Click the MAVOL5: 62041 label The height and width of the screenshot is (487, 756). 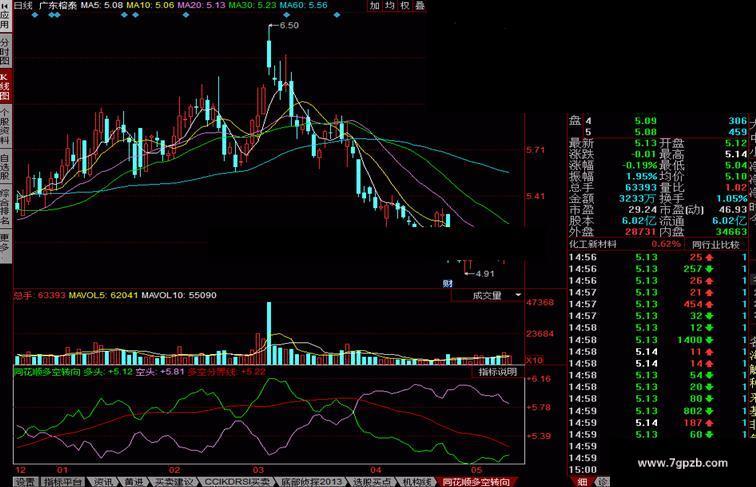coord(103,295)
